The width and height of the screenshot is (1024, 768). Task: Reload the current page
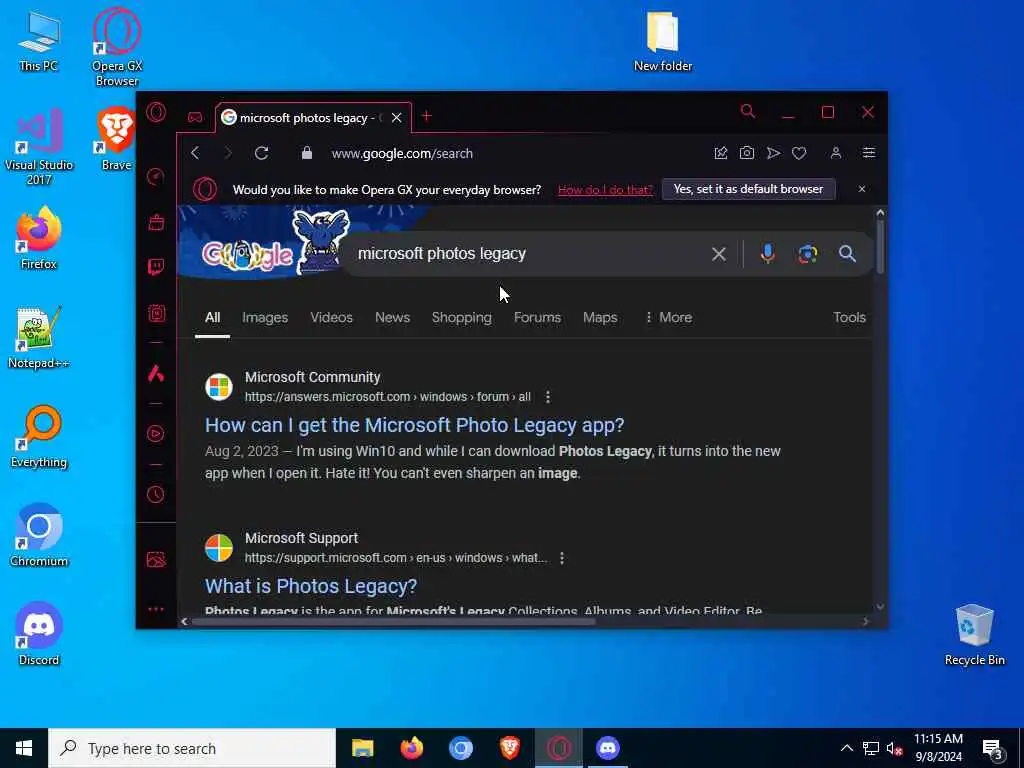(262, 153)
